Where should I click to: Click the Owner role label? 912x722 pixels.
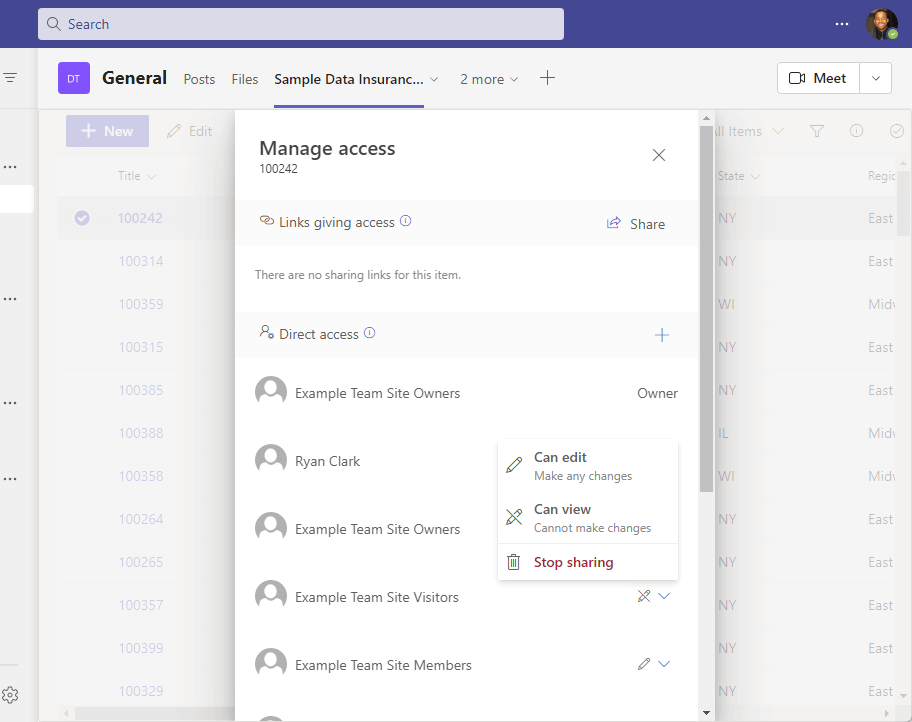pos(657,393)
